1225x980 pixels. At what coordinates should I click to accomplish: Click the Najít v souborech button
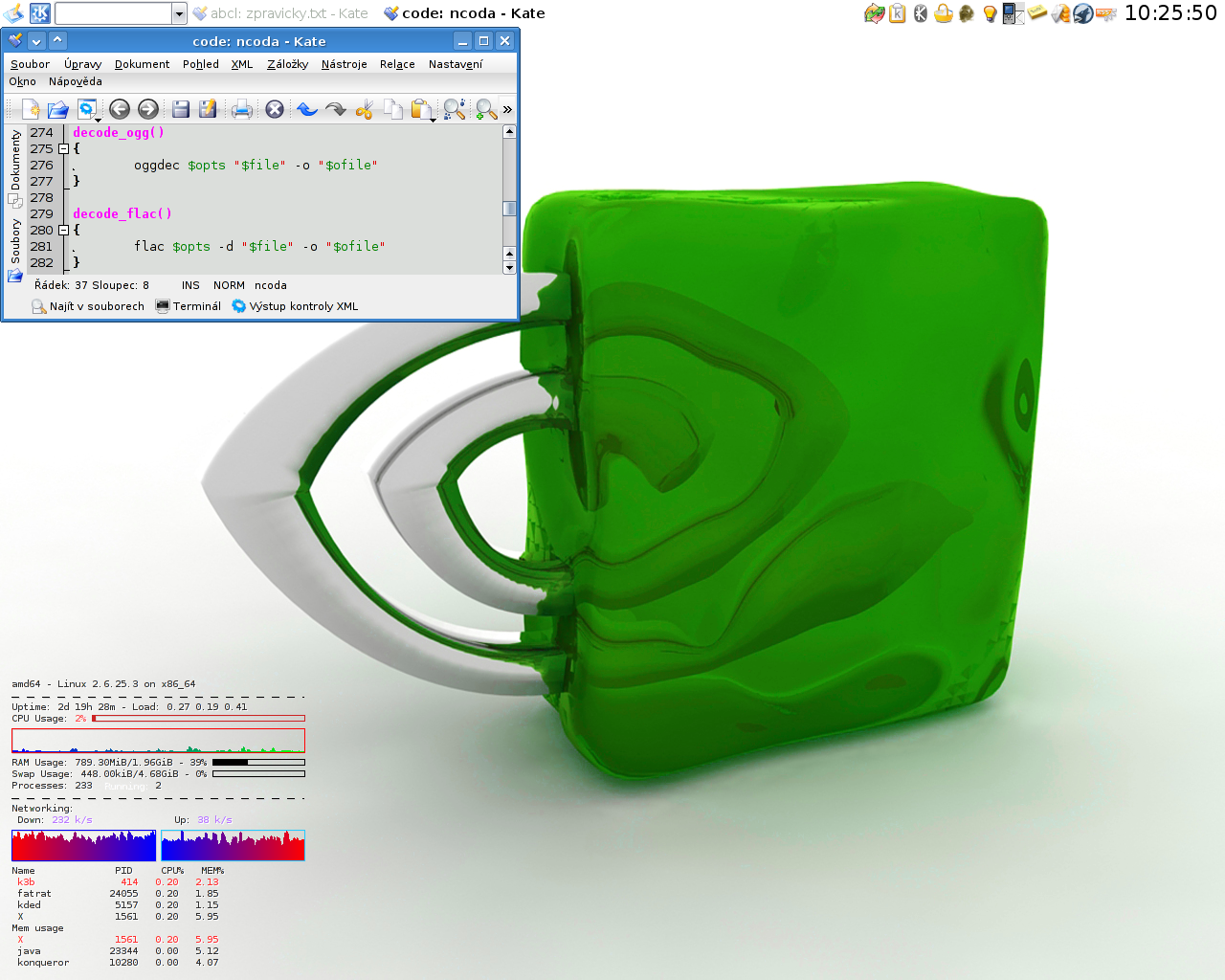point(88,306)
